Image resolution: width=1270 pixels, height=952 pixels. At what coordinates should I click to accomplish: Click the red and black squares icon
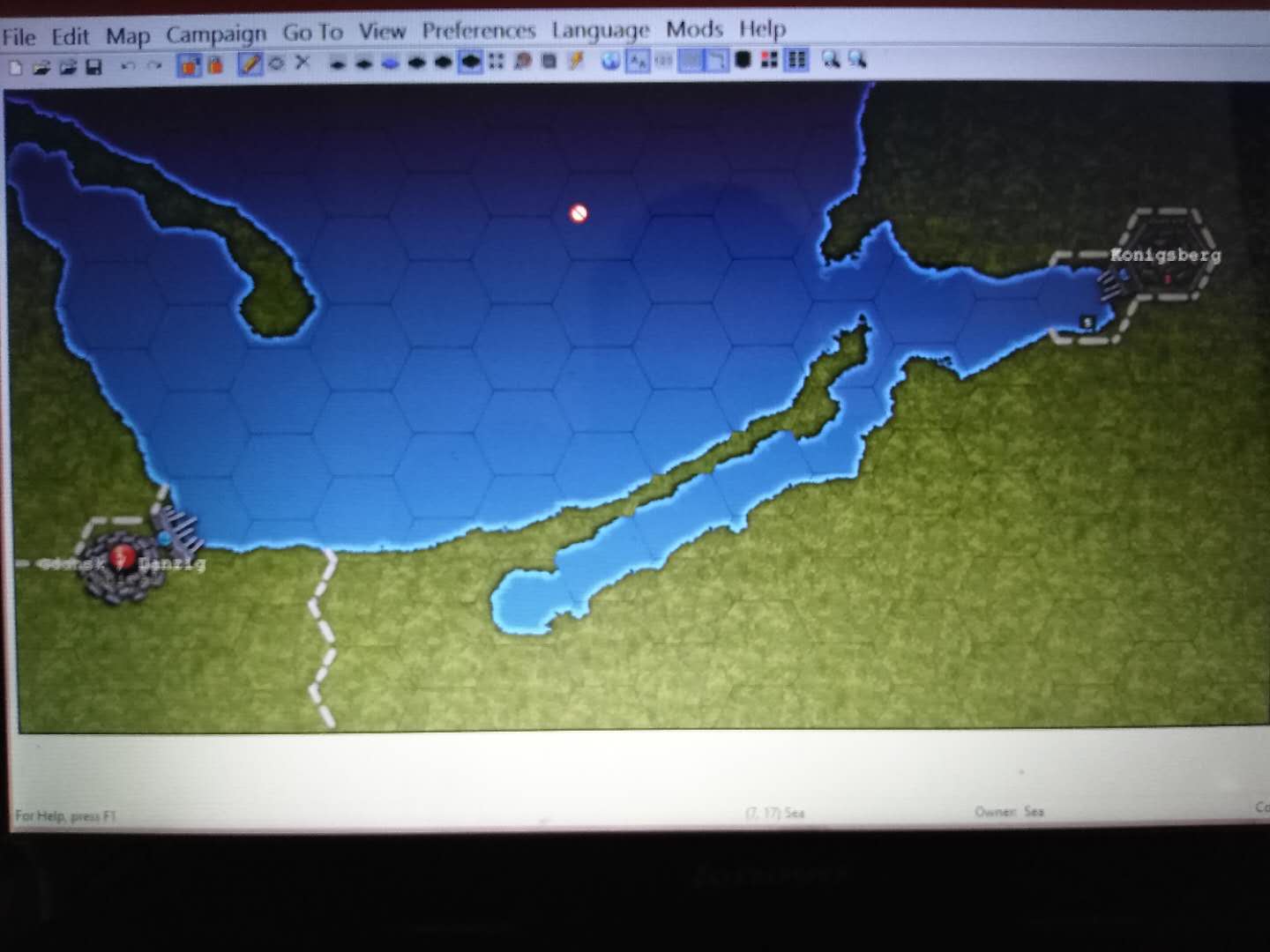click(x=769, y=59)
